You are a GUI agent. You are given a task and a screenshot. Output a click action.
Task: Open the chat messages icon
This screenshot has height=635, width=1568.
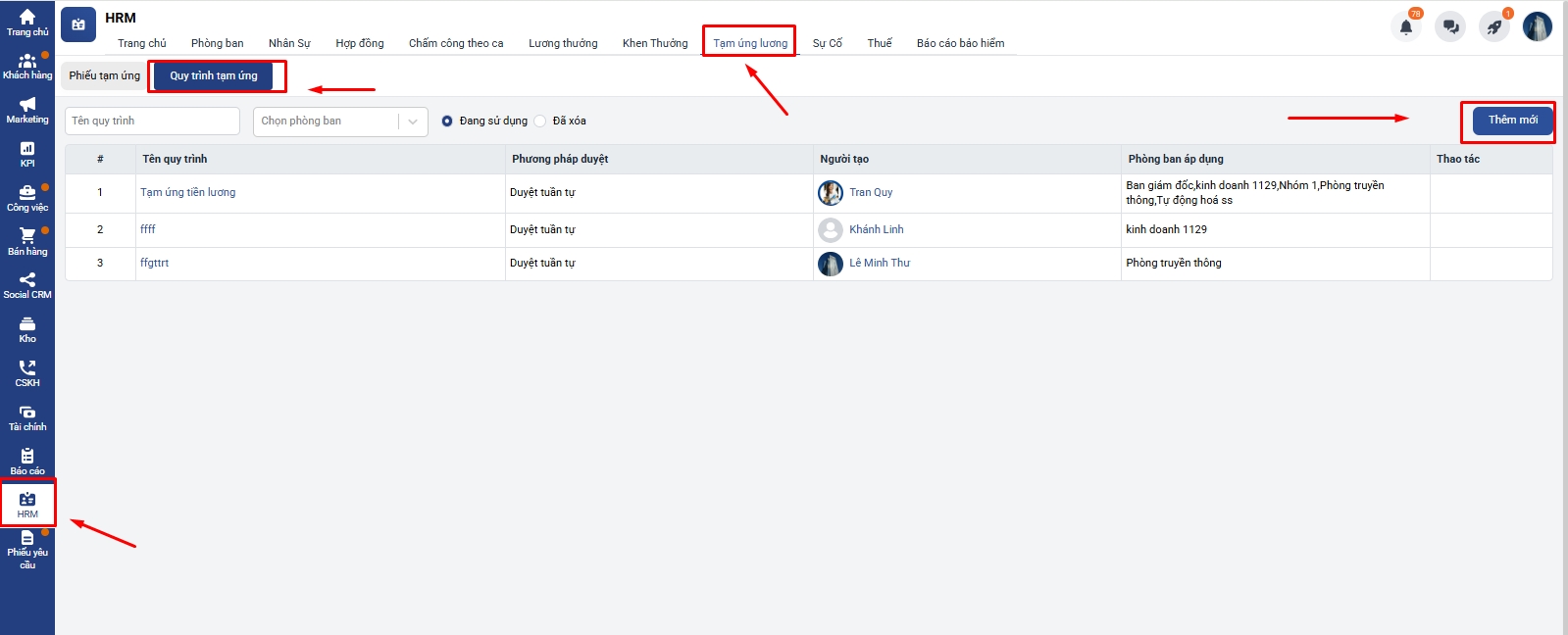tap(1450, 26)
